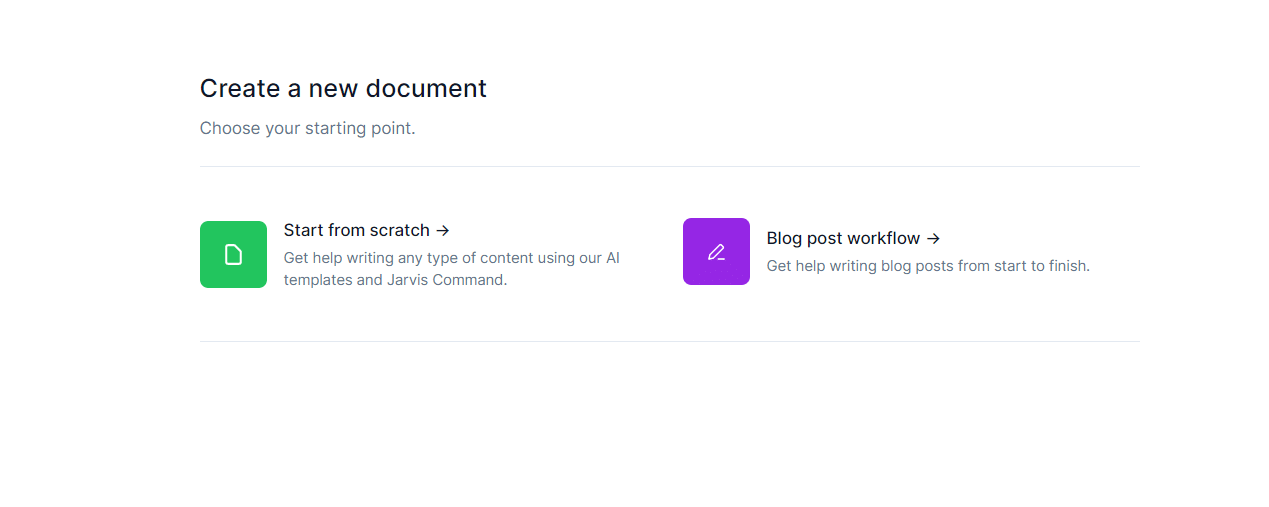Click the divider line below the two options
Image resolution: width=1269 pixels, height=507 pixels.
tap(669, 341)
